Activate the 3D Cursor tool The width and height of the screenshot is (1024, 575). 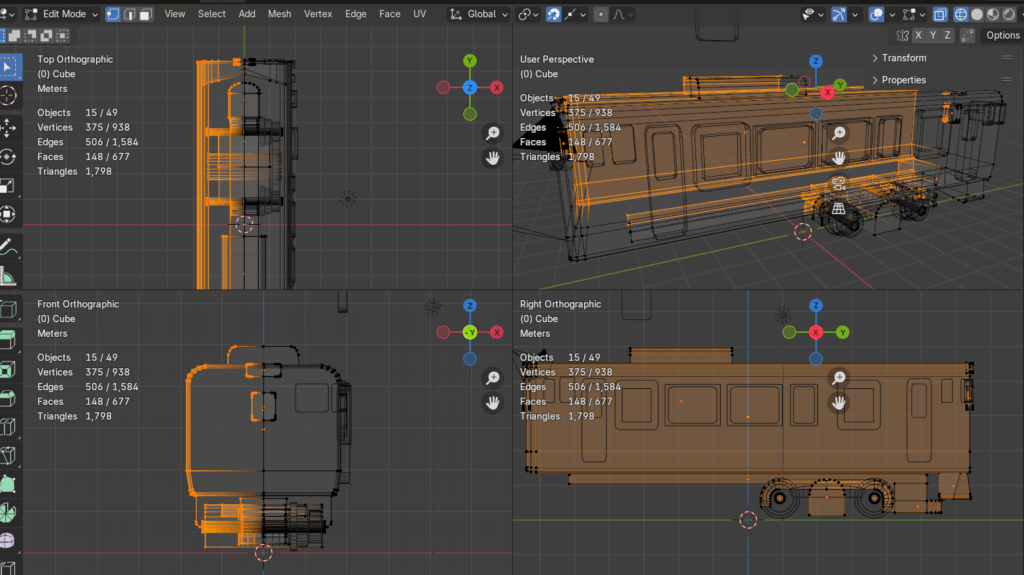8,96
